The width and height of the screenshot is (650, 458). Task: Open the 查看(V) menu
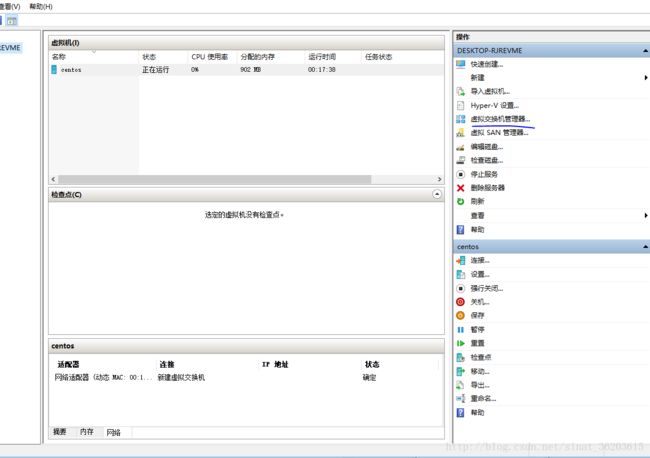coord(9,6)
